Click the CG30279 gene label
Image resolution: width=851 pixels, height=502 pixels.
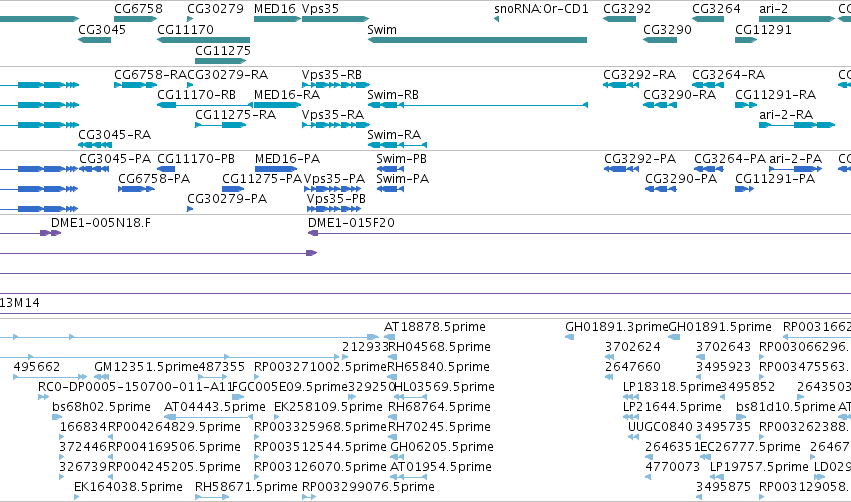[215, 9]
